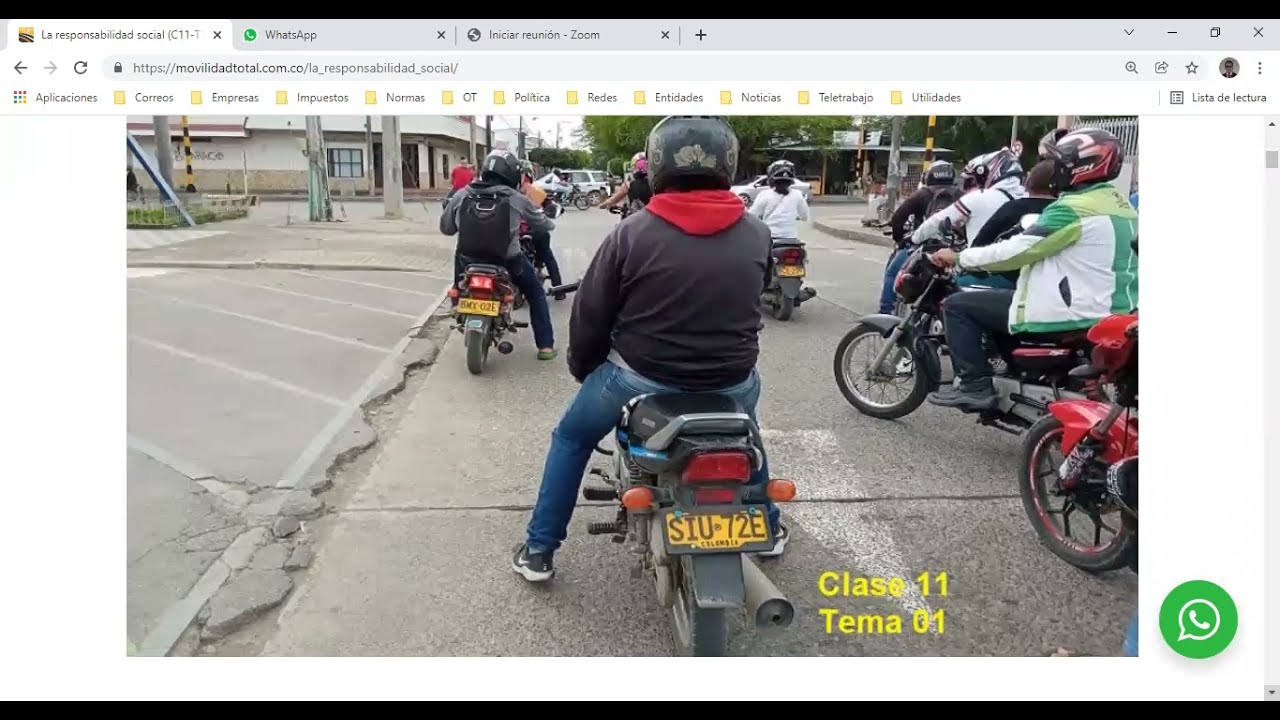Image resolution: width=1280 pixels, height=720 pixels.
Task: Open the Política bookmark folder
Action: pos(522,98)
